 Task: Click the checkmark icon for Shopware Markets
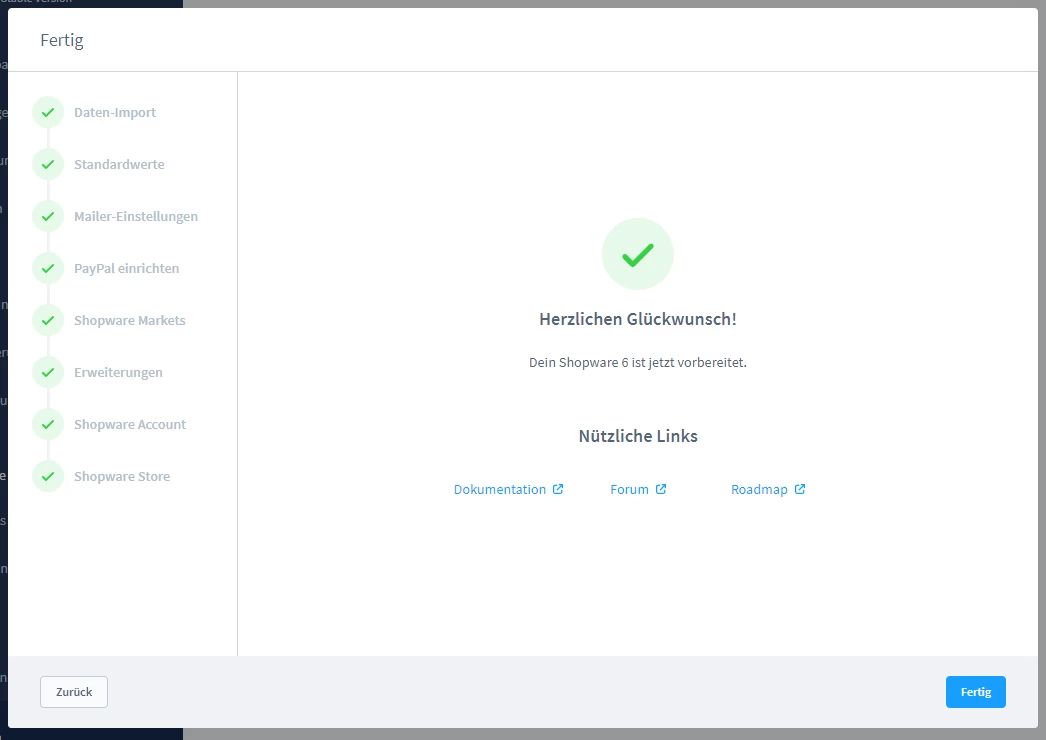[48, 320]
